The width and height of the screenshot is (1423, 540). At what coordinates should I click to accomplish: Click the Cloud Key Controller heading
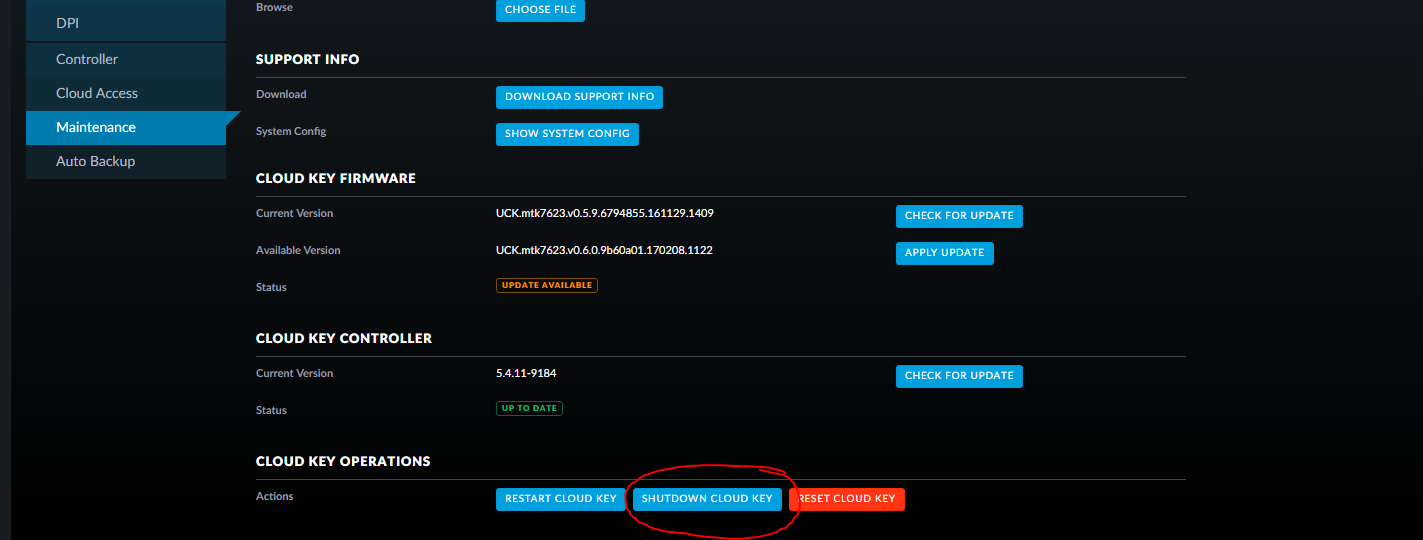(344, 338)
